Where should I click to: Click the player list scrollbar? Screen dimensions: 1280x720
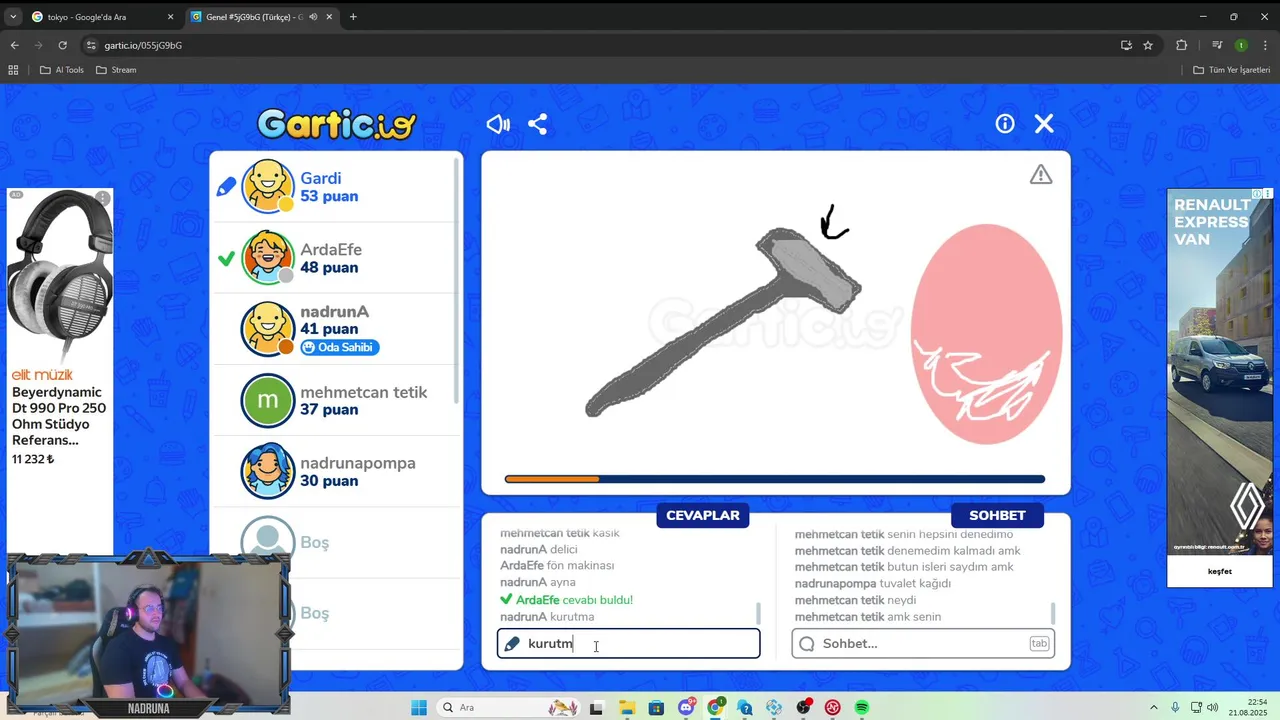pyautogui.click(x=458, y=280)
